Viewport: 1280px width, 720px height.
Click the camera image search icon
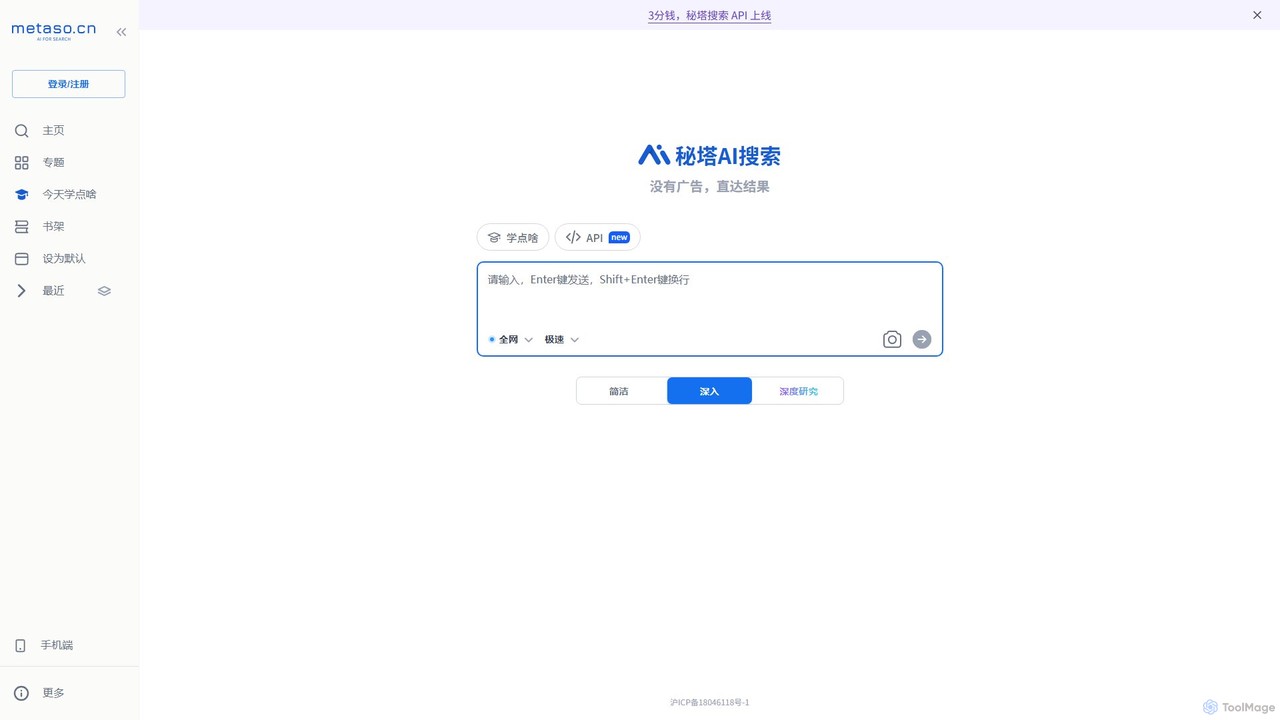tap(892, 340)
